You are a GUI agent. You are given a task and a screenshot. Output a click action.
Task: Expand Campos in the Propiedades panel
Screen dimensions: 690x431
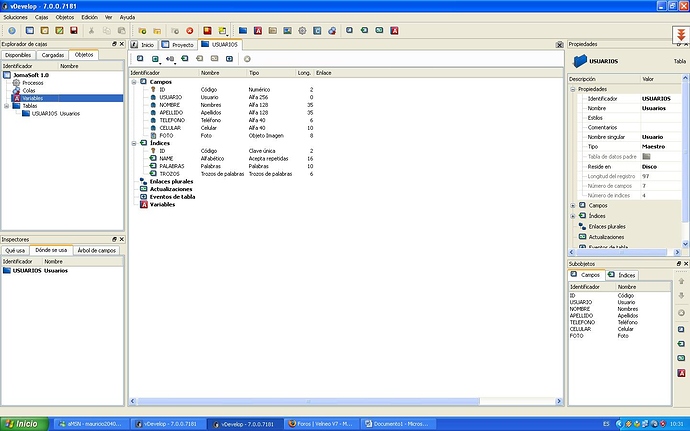[x=573, y=205]
